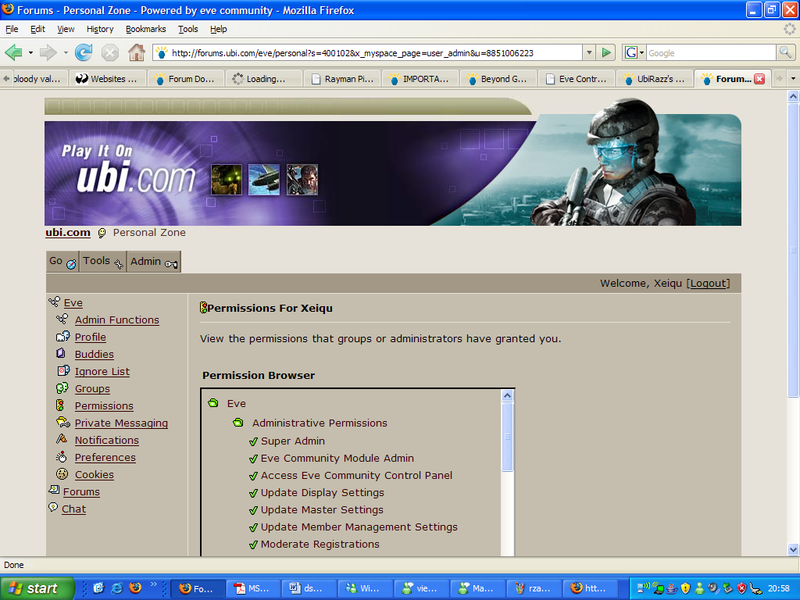800x600 pixels.
Task: Open the address bar history dropdown
Action: (589, 53)
